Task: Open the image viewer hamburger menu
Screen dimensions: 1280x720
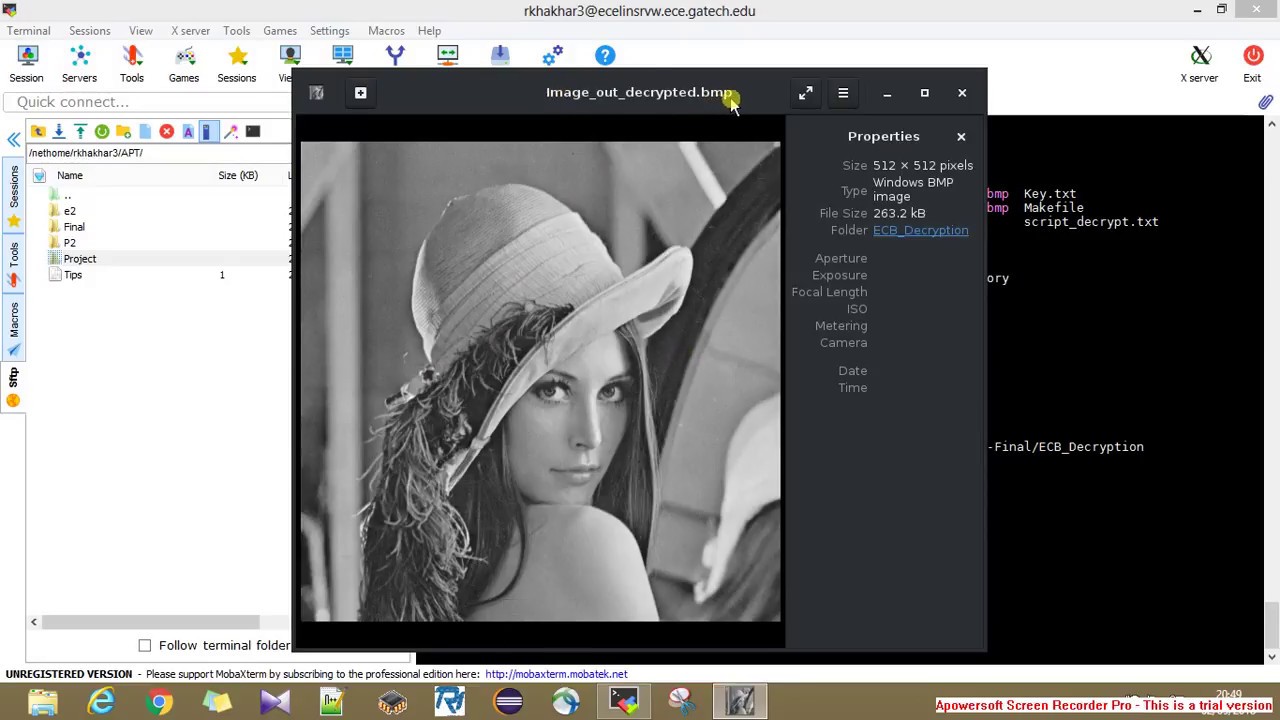Action: pos(843,93)
